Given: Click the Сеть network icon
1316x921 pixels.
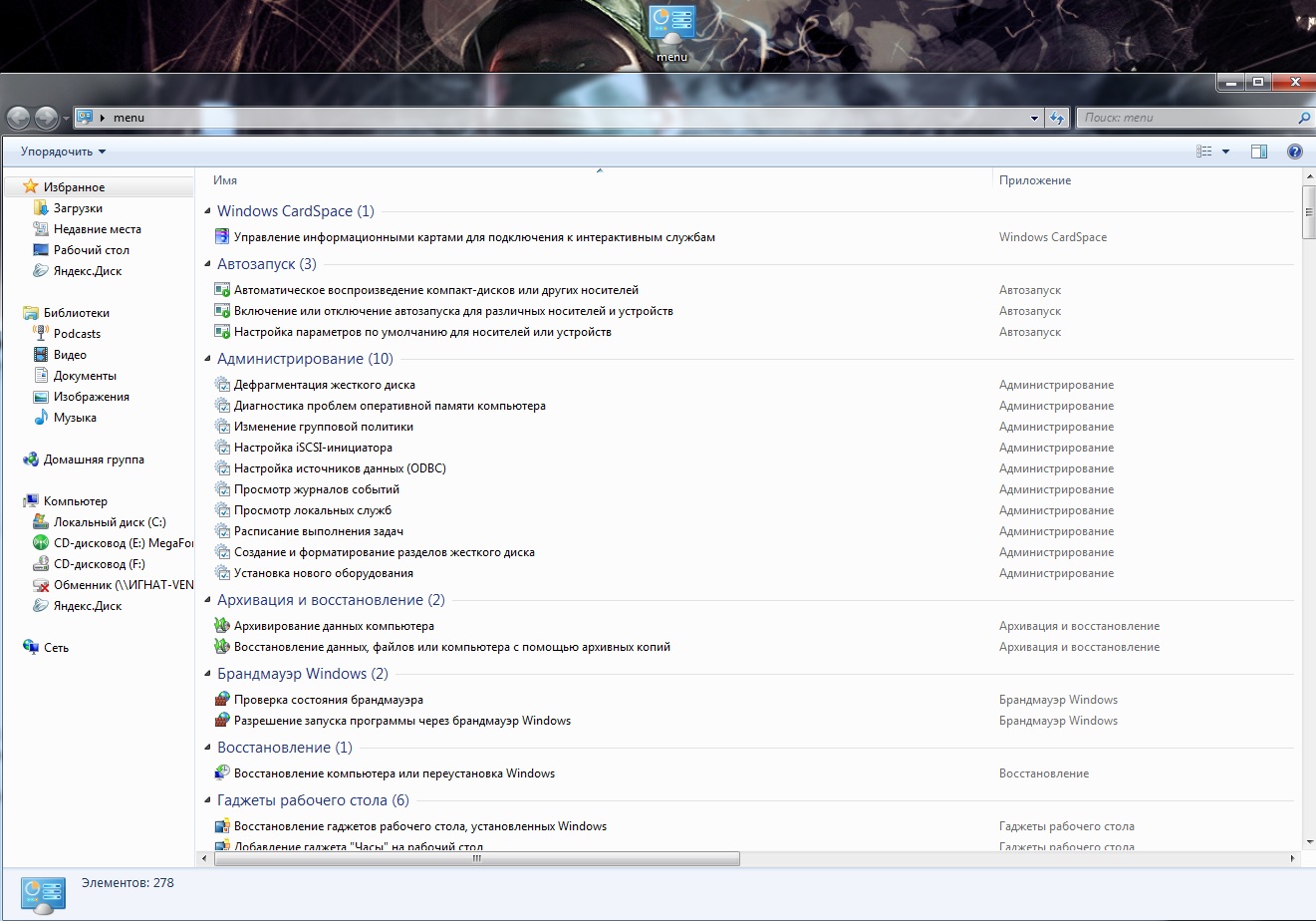Looking at the screenshot, I should point(31,648).
